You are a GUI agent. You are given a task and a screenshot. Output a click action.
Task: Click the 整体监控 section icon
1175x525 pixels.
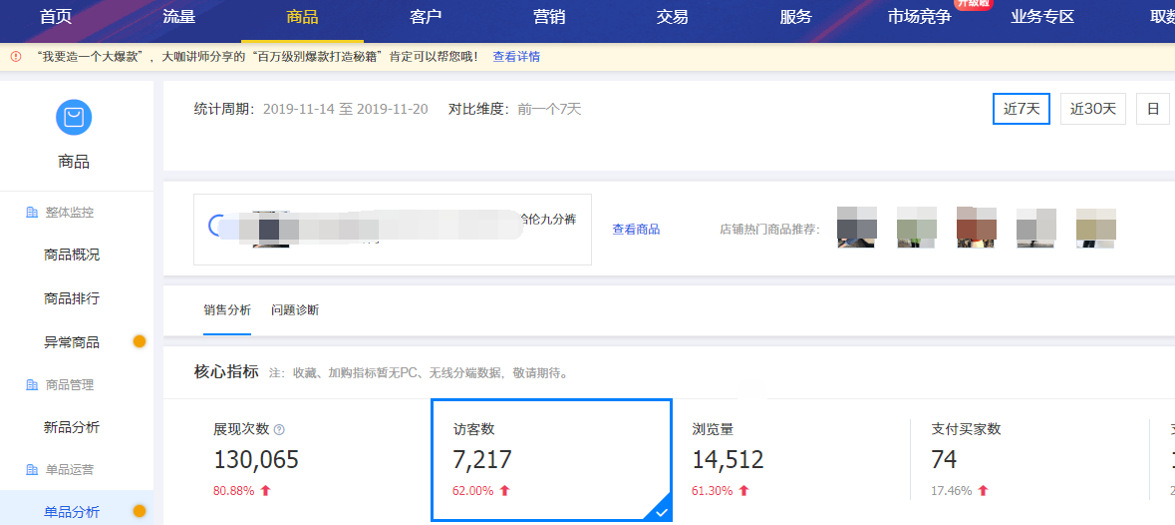click(31, 212)
